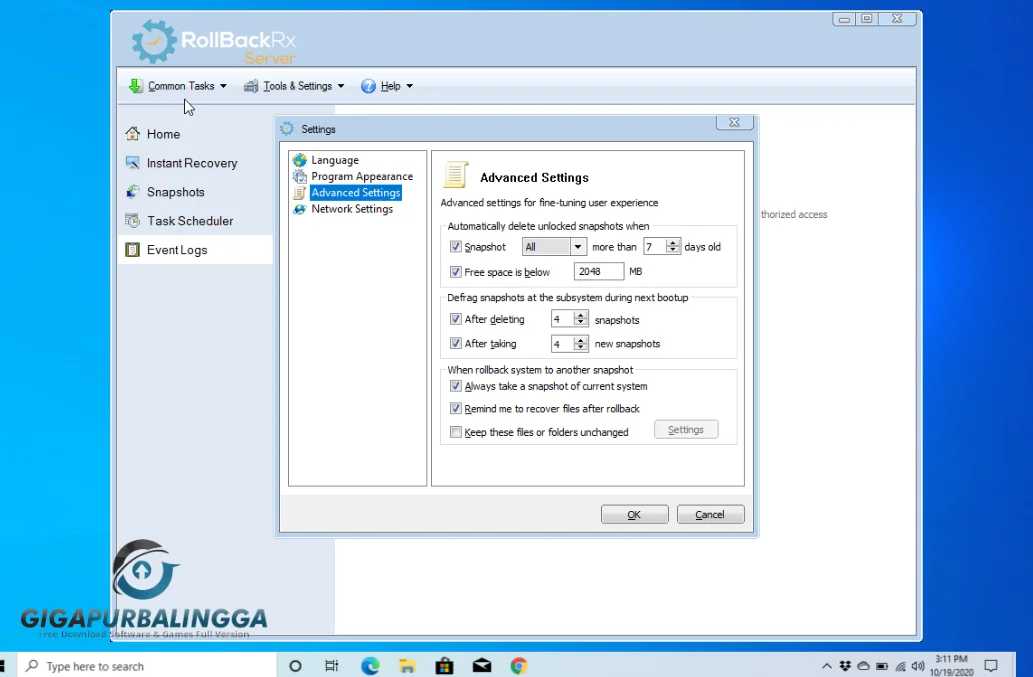Show hidden tray icons chevron
The image size is (1033, 677).
click(x=827, y=666)
